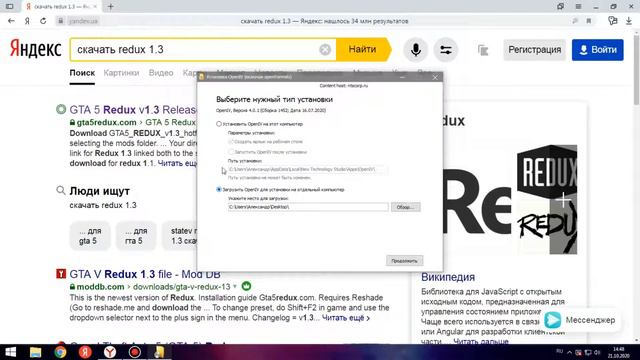Viewport: 640px width, 360px height.
Task: Switch to the Картинки tab
Action: point(121,73)
